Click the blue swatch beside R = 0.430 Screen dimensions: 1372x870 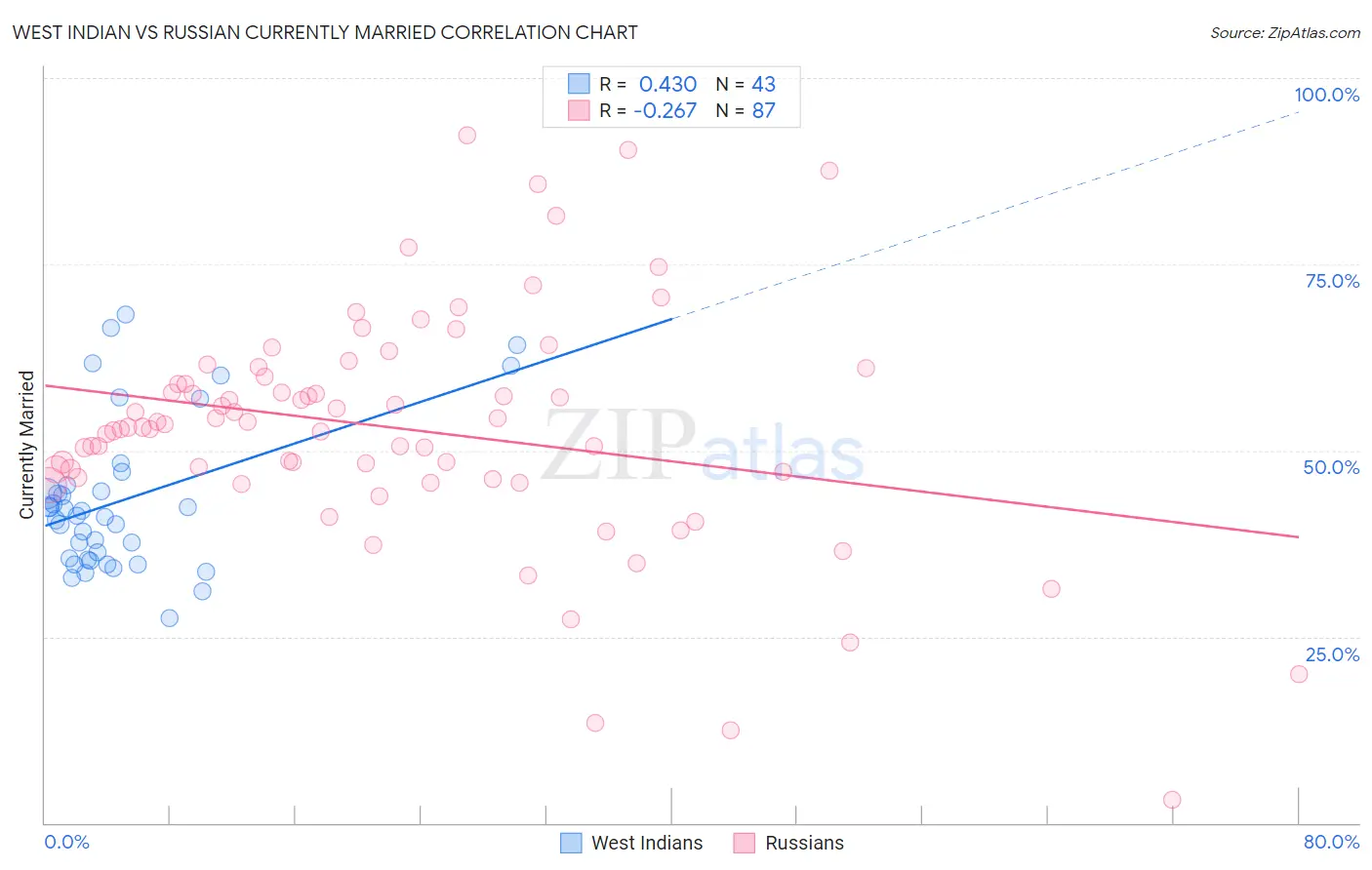click(579, 84)
